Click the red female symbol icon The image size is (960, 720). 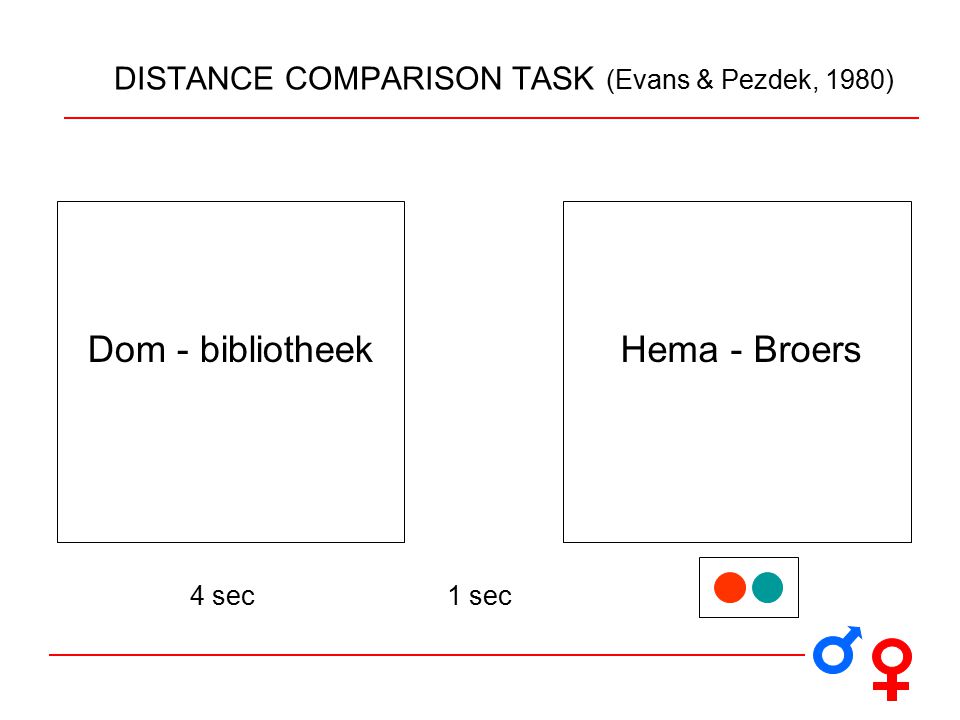(892, 670)
